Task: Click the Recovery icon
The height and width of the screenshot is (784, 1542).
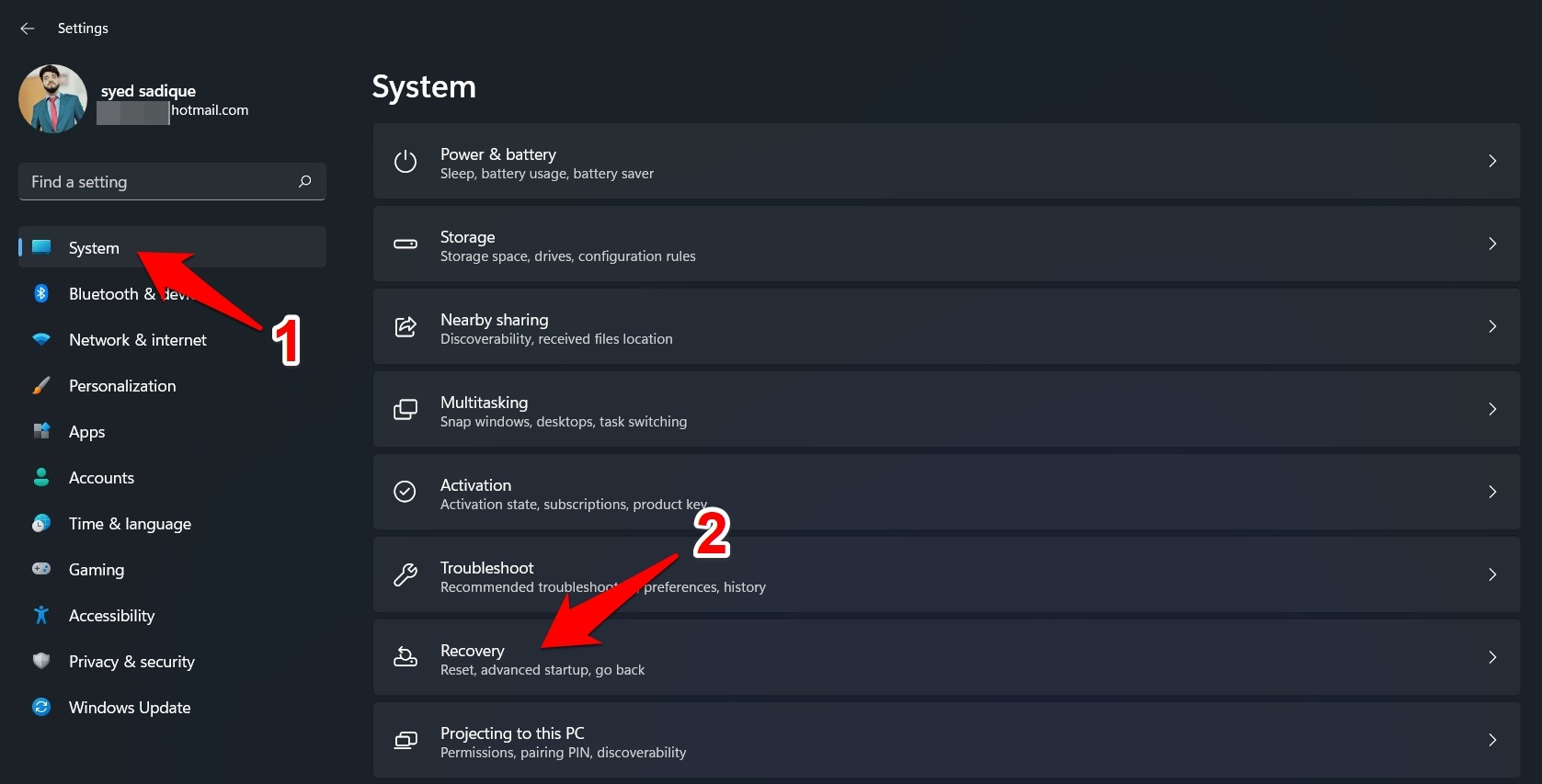Action: [x=405, y=658]
